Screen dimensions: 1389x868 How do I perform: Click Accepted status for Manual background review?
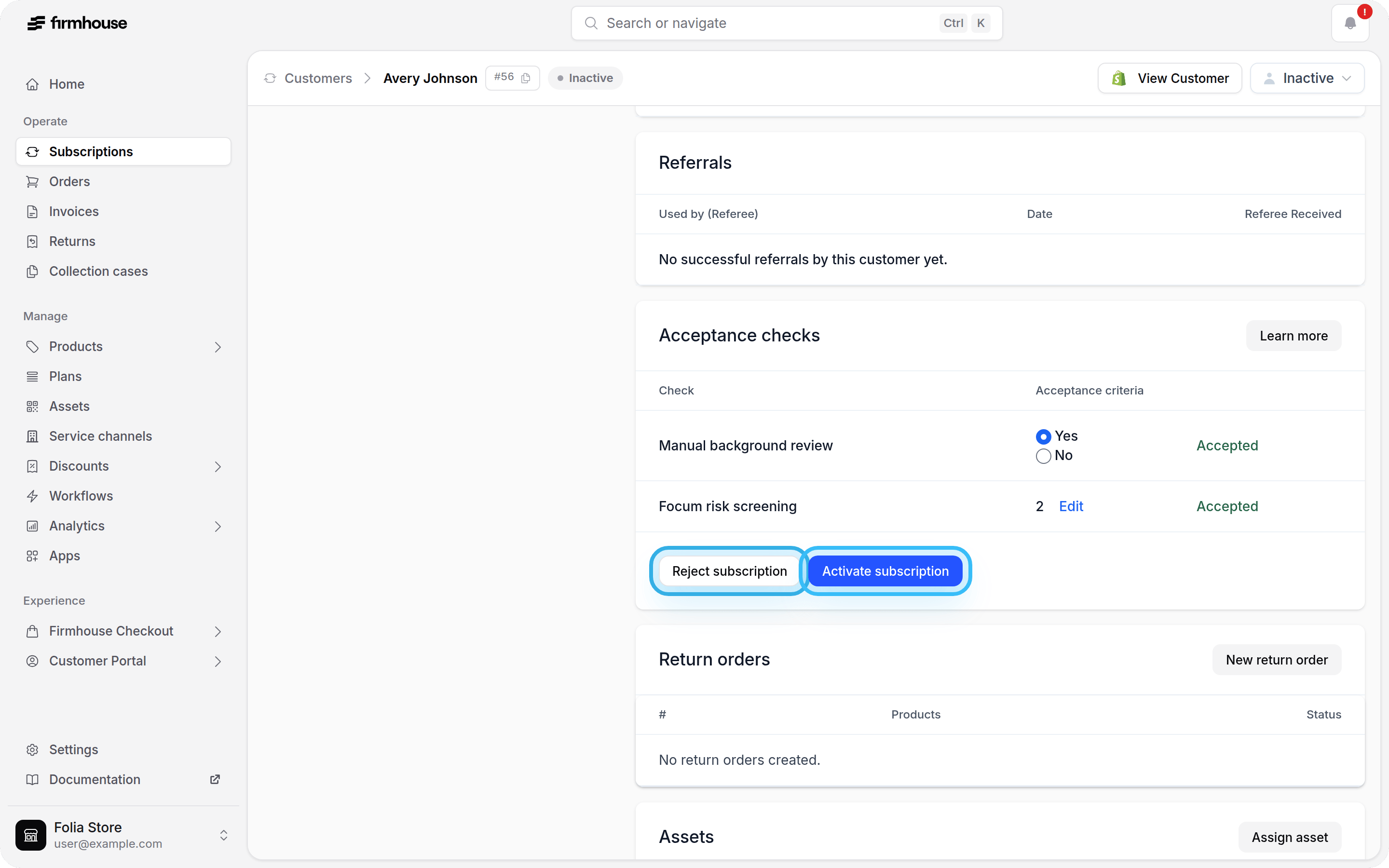(x=1227, y=446)
